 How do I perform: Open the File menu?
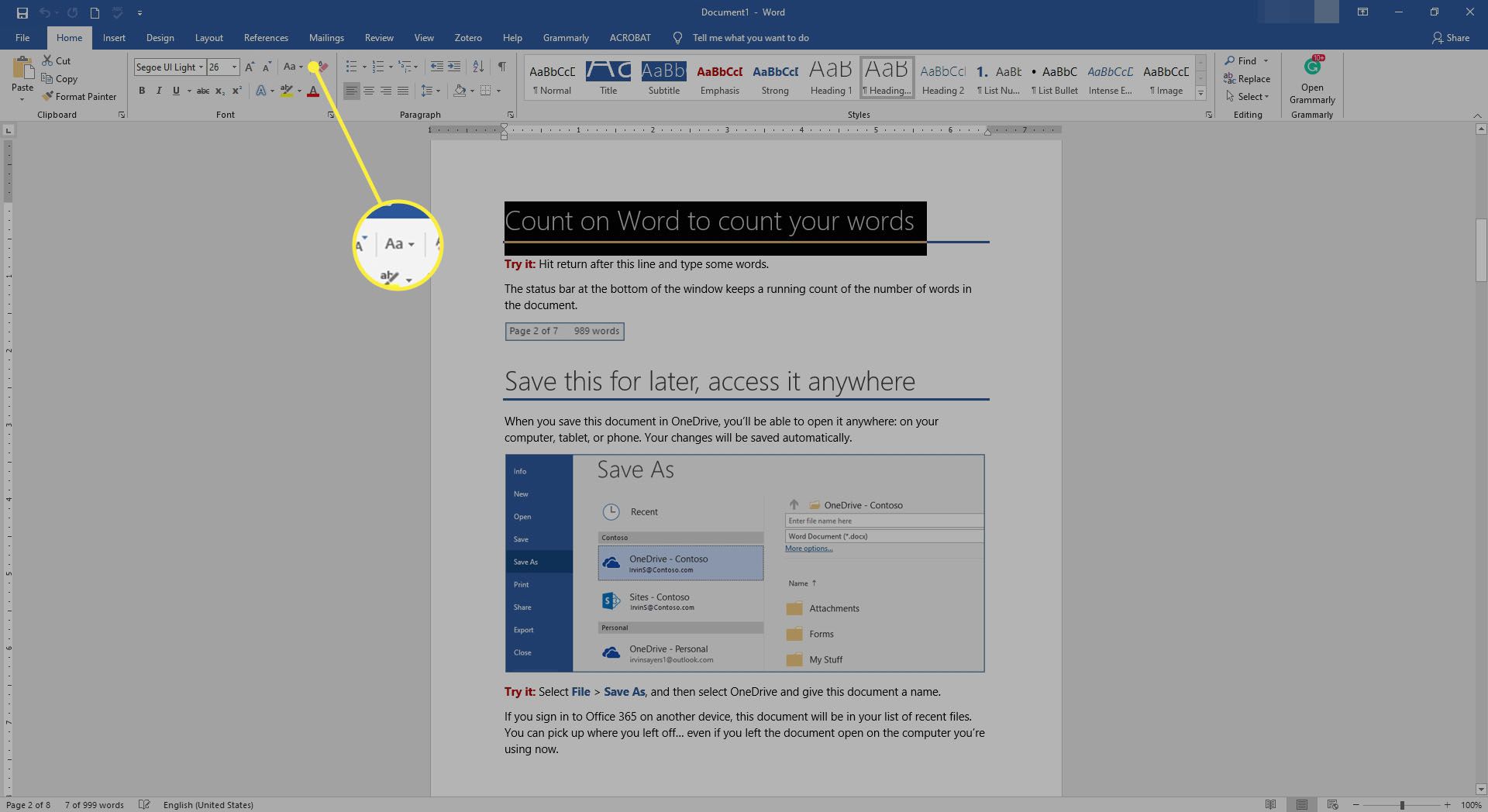pos(22,37)
